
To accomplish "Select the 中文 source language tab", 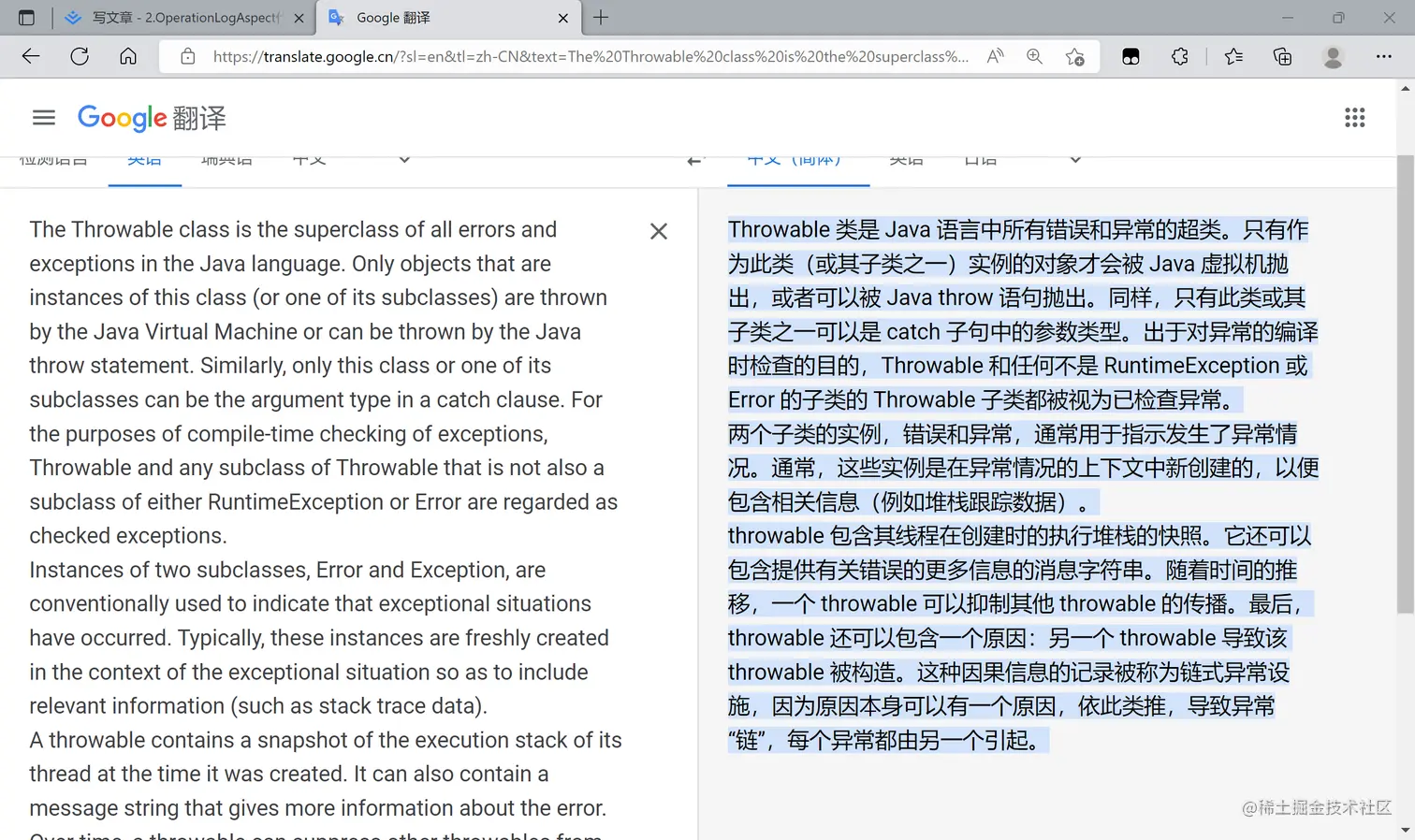I will tap(309, 160).
